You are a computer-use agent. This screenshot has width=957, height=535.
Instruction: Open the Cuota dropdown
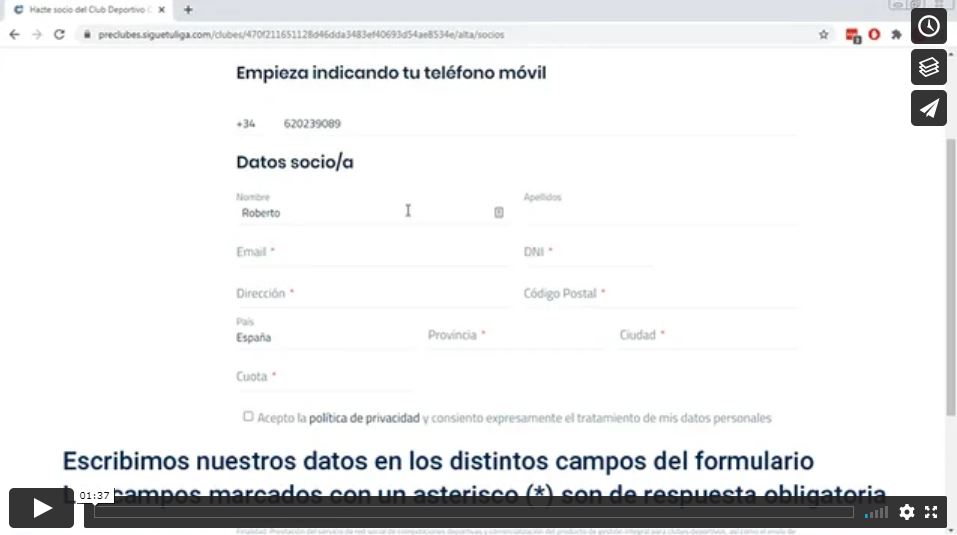click(x=324, y=377)
